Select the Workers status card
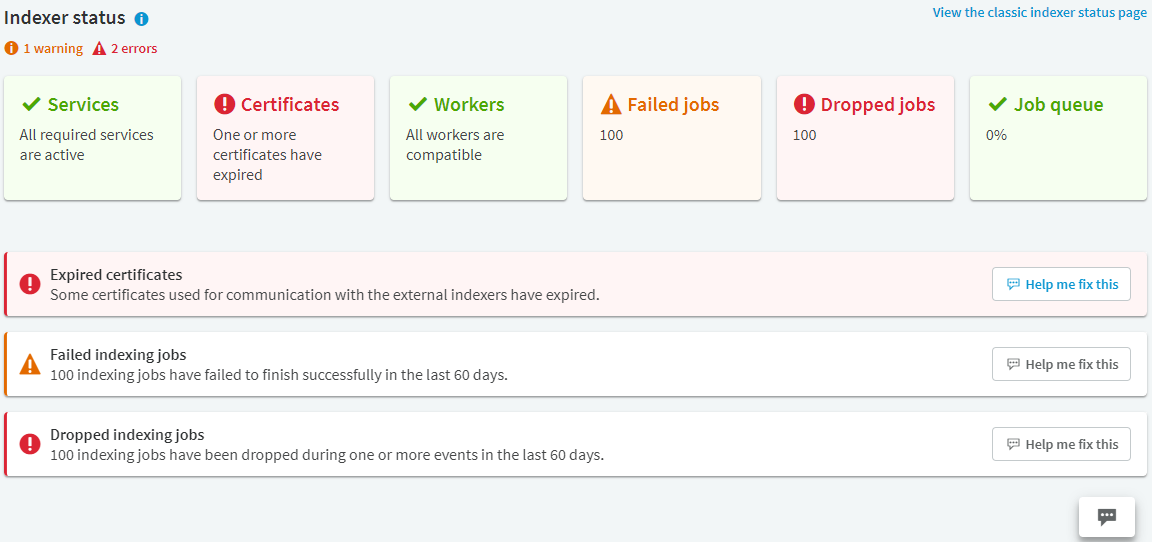The width and height of the screenshot is (1152, 542). pos(478,138)
